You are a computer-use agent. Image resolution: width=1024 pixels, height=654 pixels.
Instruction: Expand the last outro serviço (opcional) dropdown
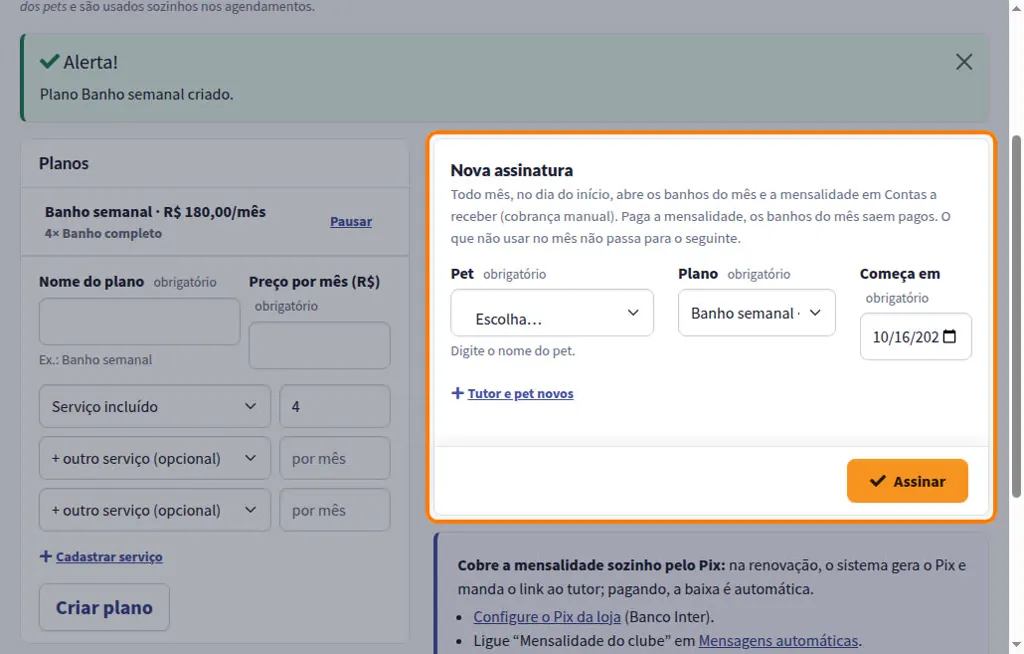coord(155,510)
